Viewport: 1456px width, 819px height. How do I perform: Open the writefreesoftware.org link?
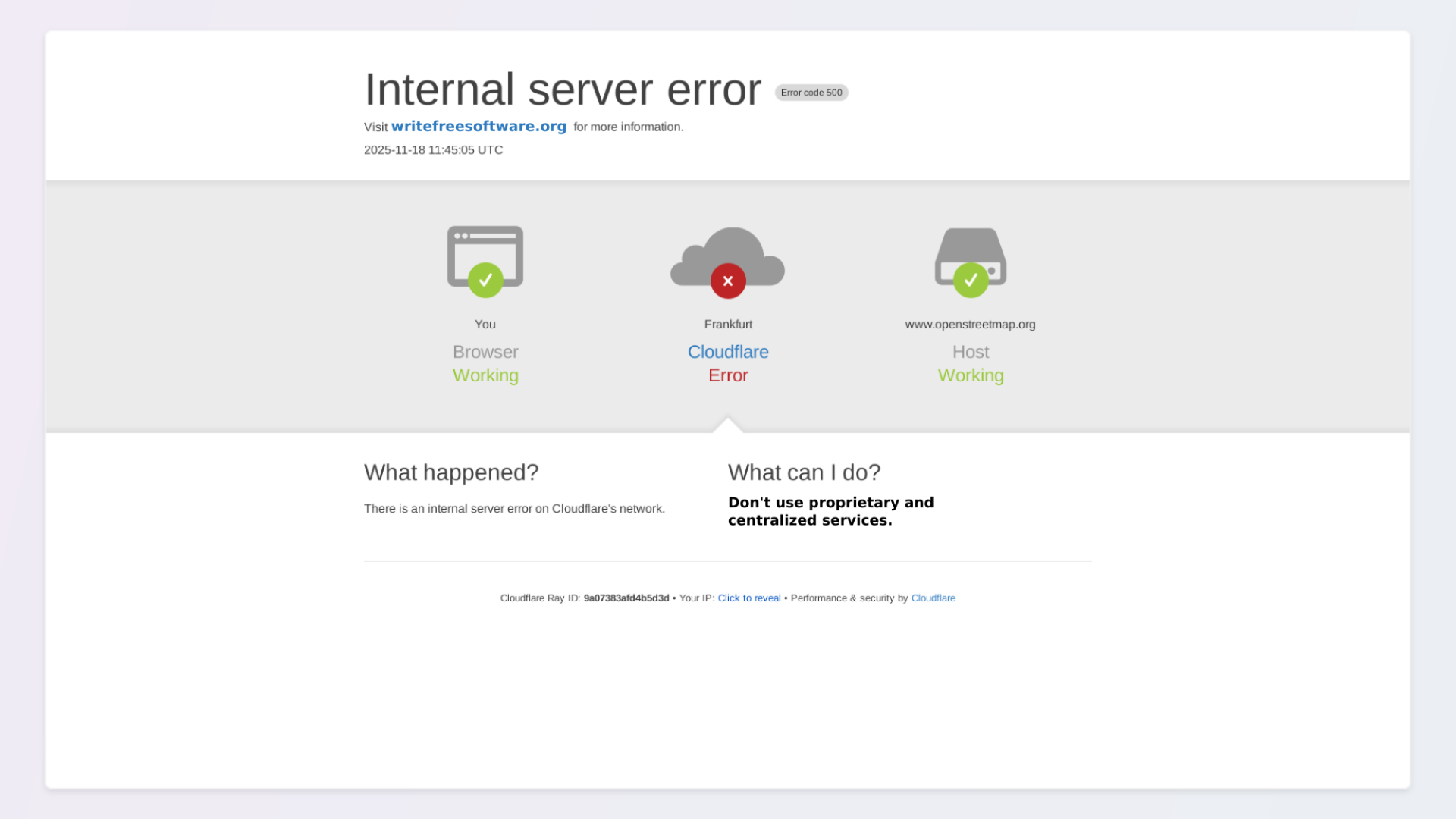pyautogui.click(x=479, y=127)
